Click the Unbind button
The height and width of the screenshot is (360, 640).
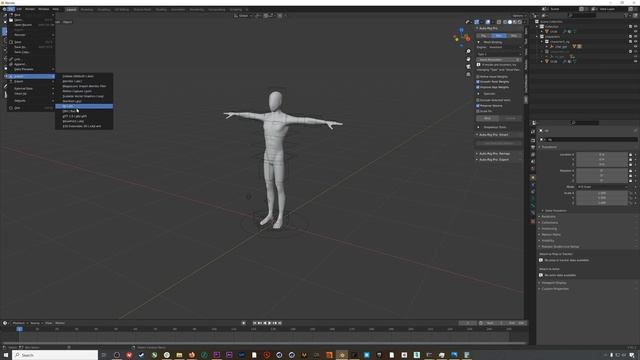pyautogui.click(x=510, y=118)
